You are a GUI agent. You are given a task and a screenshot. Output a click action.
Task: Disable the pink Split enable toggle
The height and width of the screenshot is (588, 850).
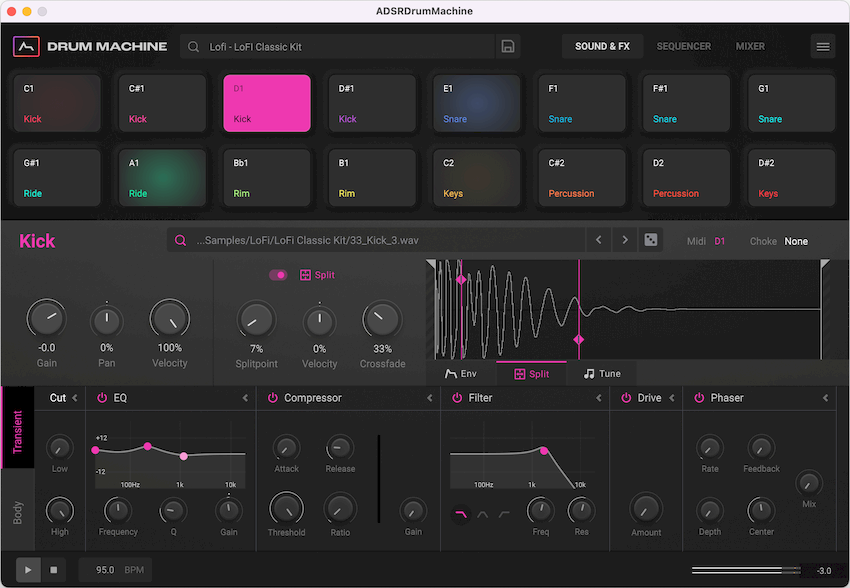pyautogui.click(x=279, y=274)
